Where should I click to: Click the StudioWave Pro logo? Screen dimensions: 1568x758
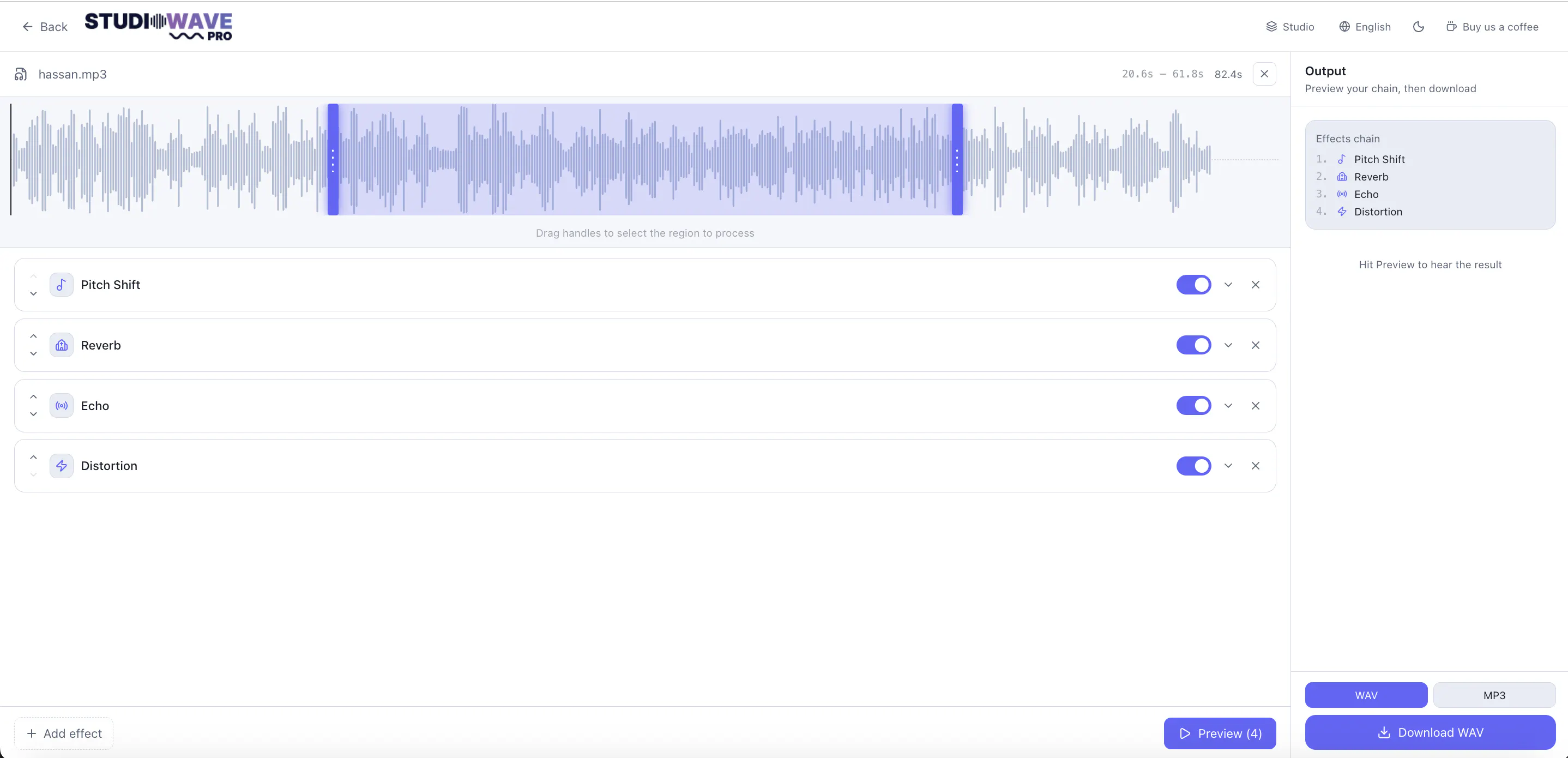tap(158, 27)
